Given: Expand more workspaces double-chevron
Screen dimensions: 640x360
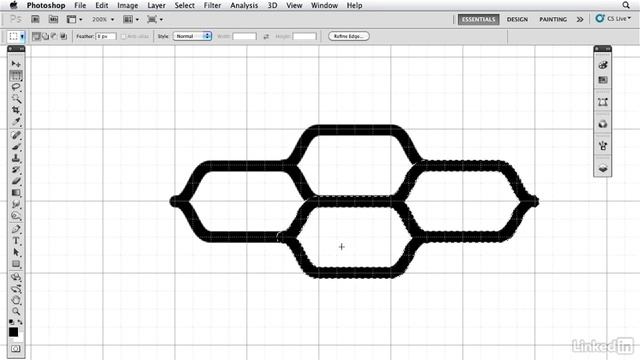Looking at the screenshot, I should point(580,19).
